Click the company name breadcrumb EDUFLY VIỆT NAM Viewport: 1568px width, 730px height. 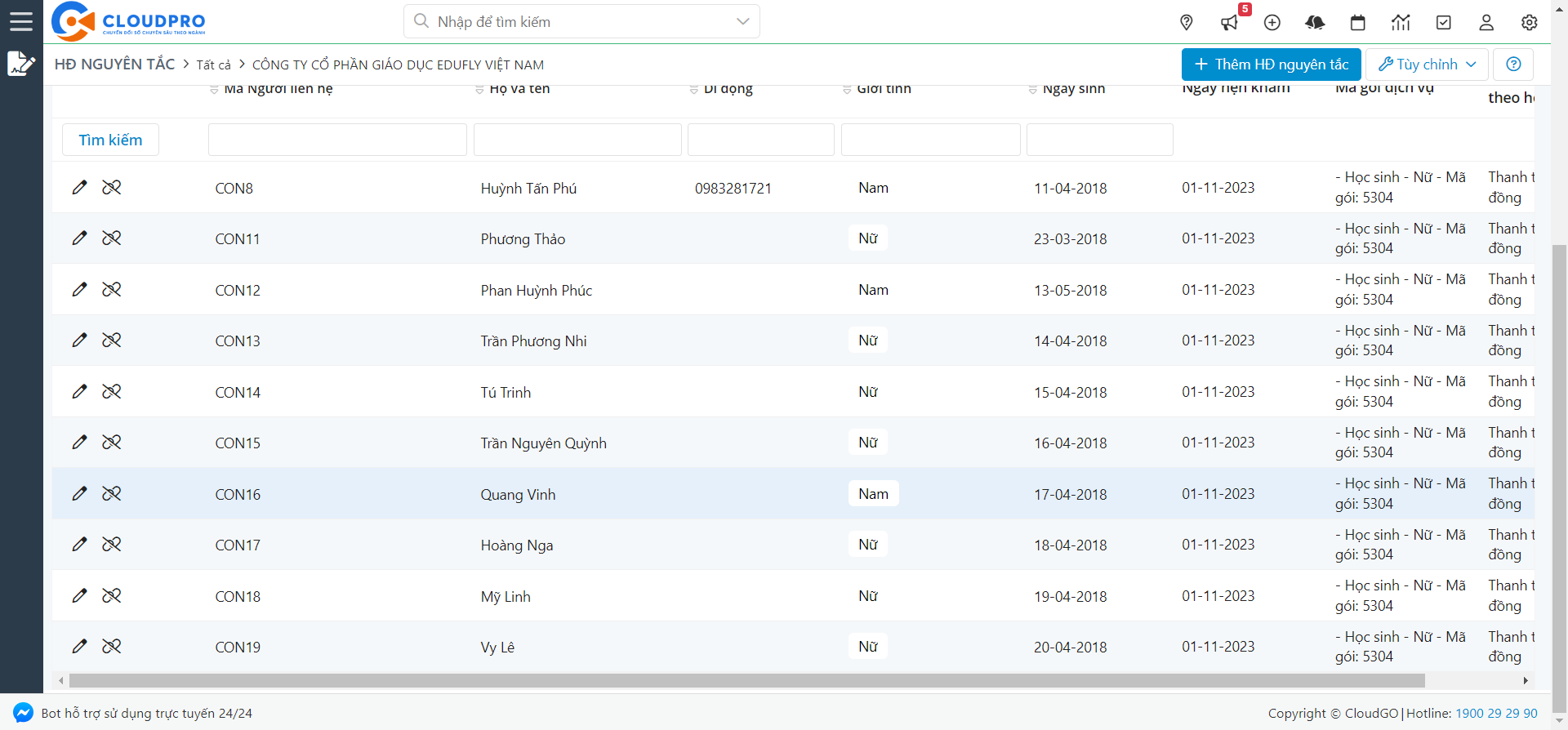398,65
